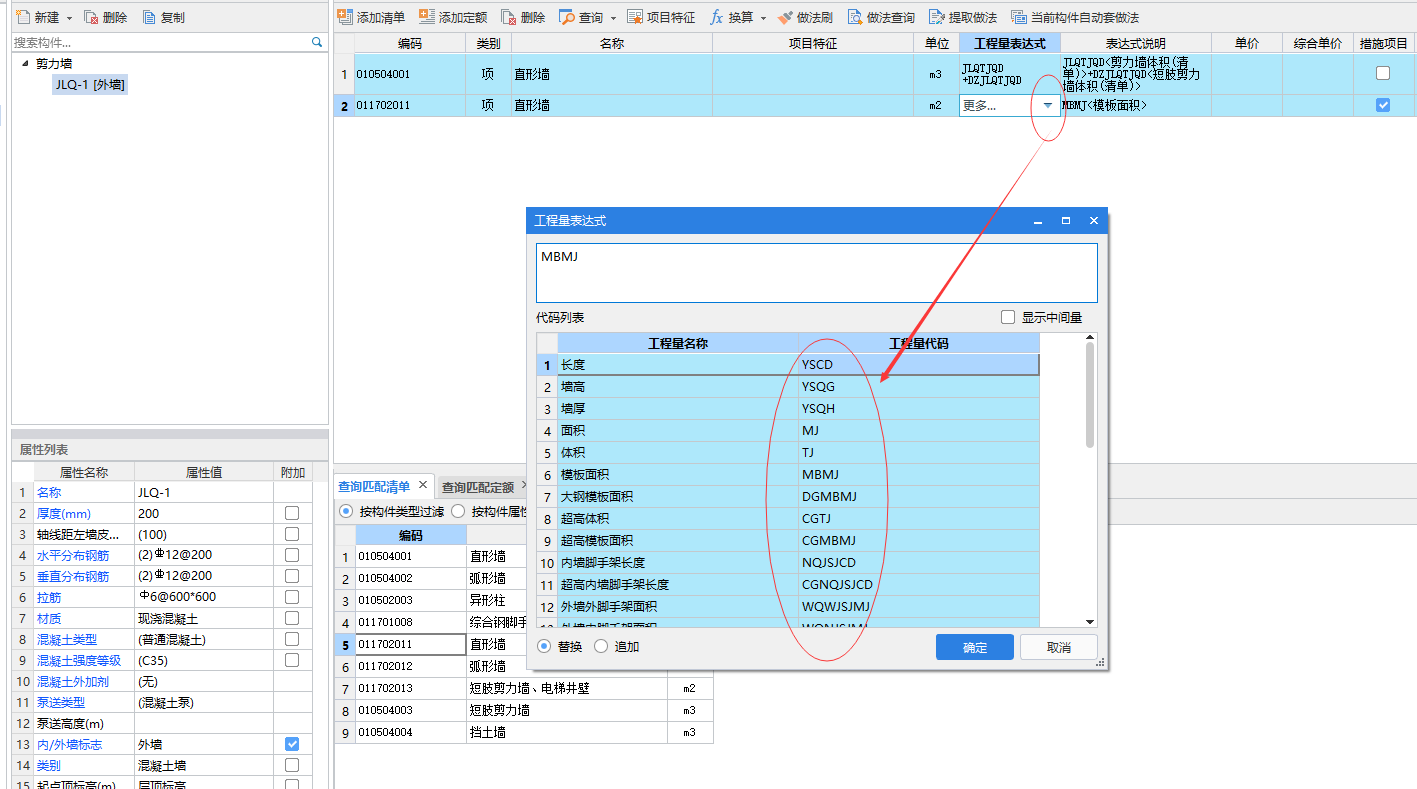Viewport: 1417px width, 789px height.
Task: Click the 复制 (Copy) icon
Action: [149, 17]
